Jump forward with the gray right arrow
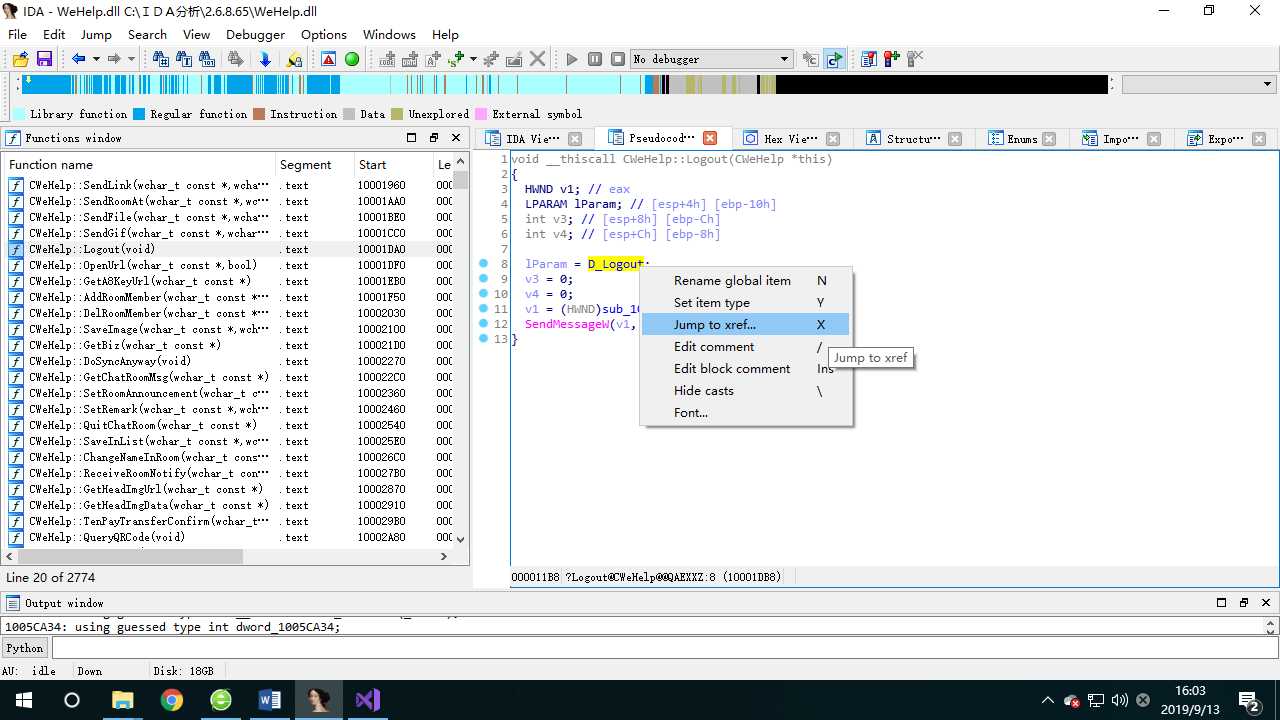This screenshot has width=1280, height=720. click(x=114, y=59)
